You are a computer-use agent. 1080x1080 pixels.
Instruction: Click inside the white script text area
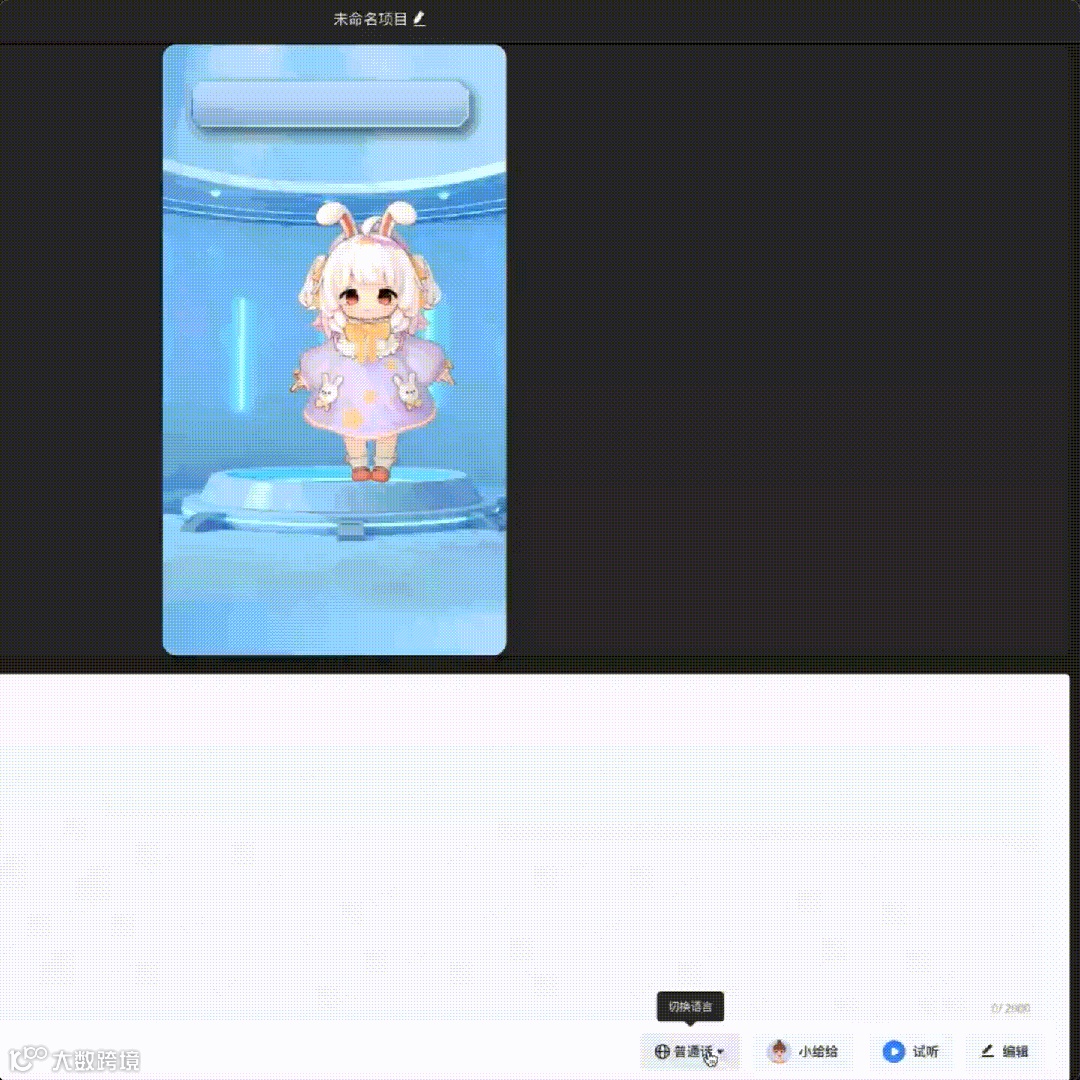pyautogui.click(x=534, y=847)
